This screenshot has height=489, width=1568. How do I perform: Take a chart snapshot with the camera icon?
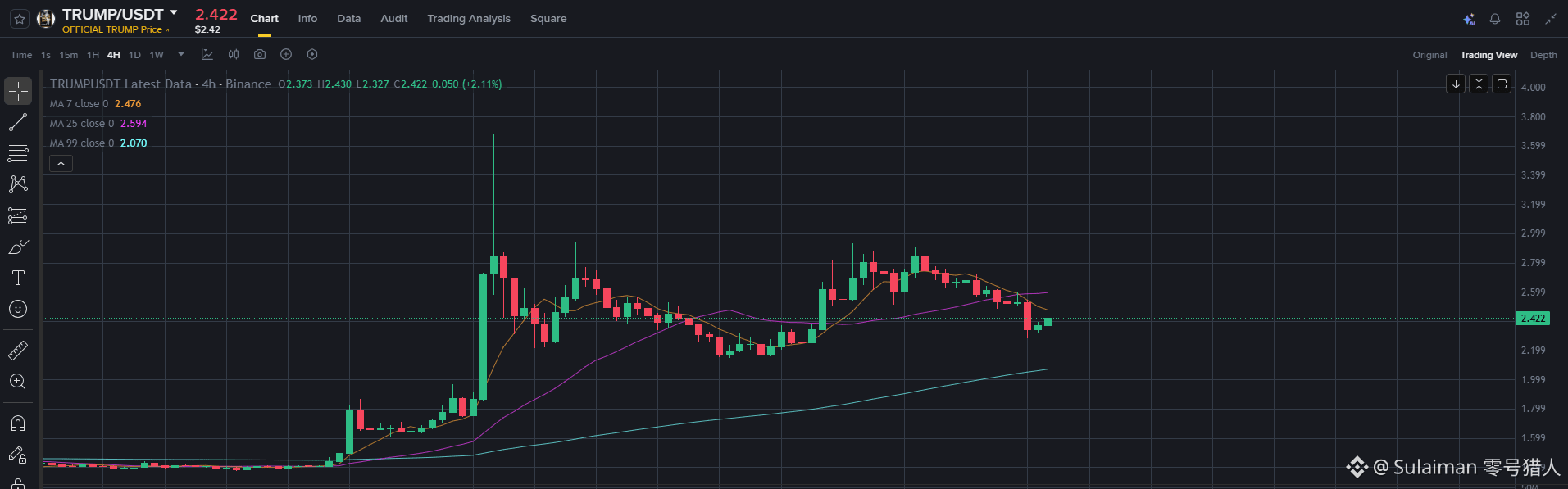pyautogui.click(x=260, y=55)
